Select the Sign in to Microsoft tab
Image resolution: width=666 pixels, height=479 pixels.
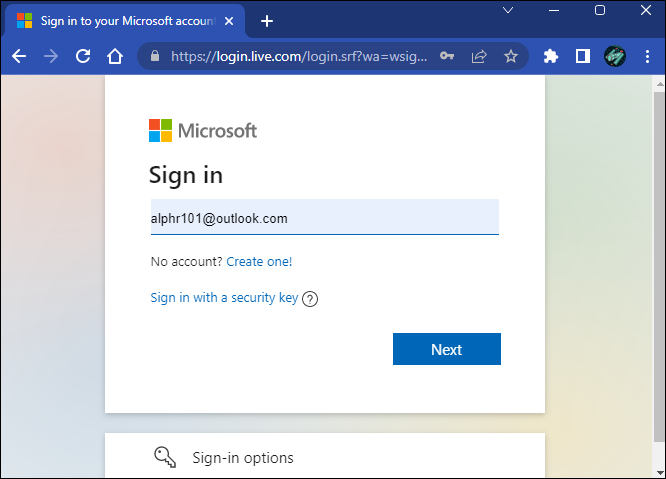(x=124, y=21)
